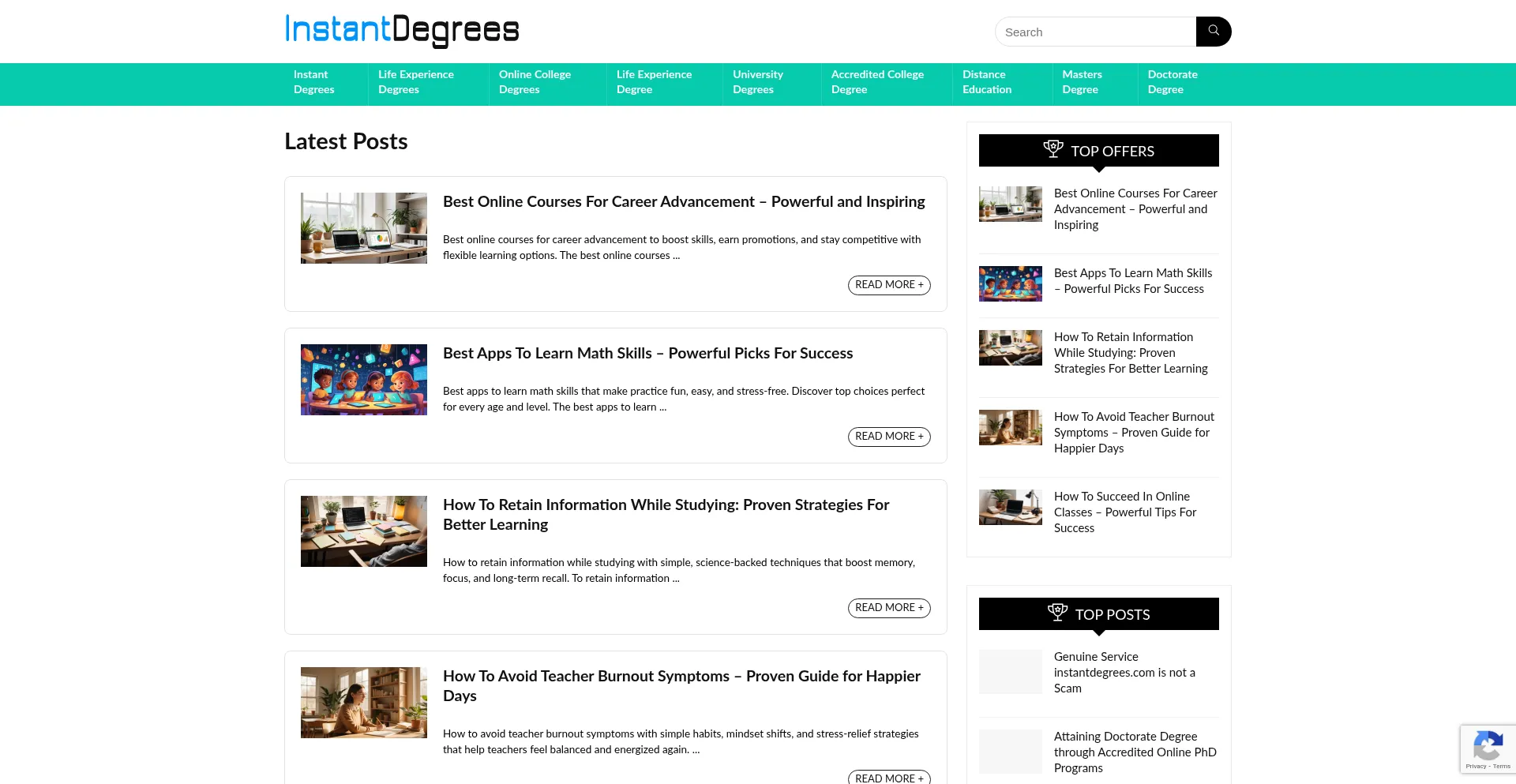Viewport: 1516px width, 784px height.
Task: Click READ MORE under the online courses post
Action: tap(889, 284)
